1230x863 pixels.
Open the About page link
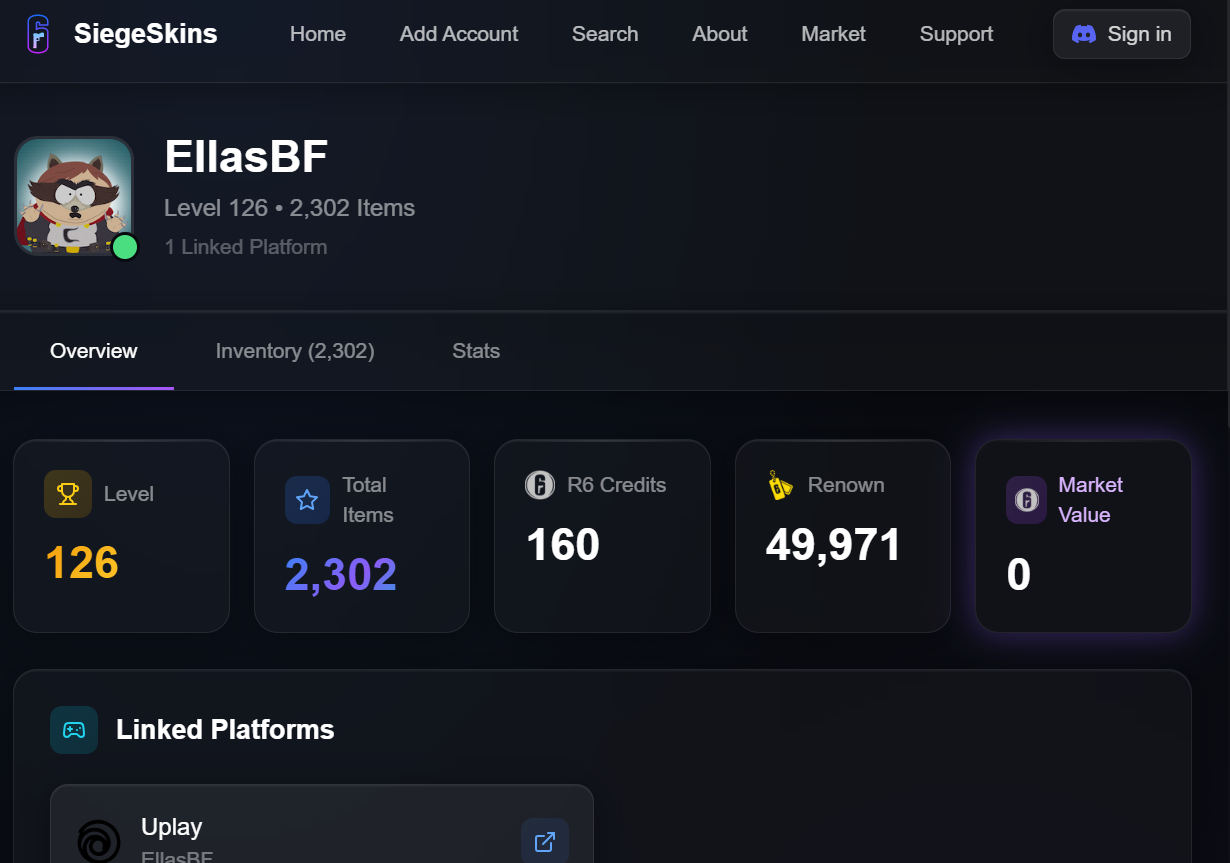[720, 34]
